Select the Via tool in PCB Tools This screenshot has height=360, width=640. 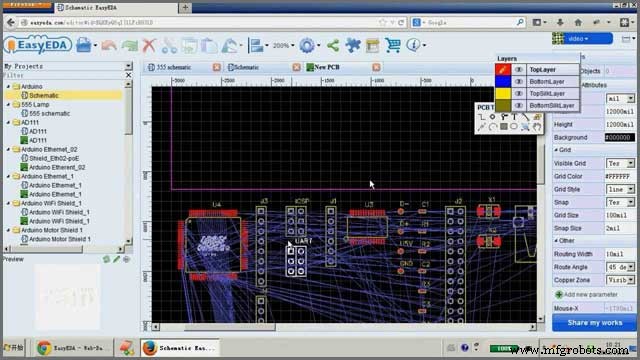coord(504,117)
